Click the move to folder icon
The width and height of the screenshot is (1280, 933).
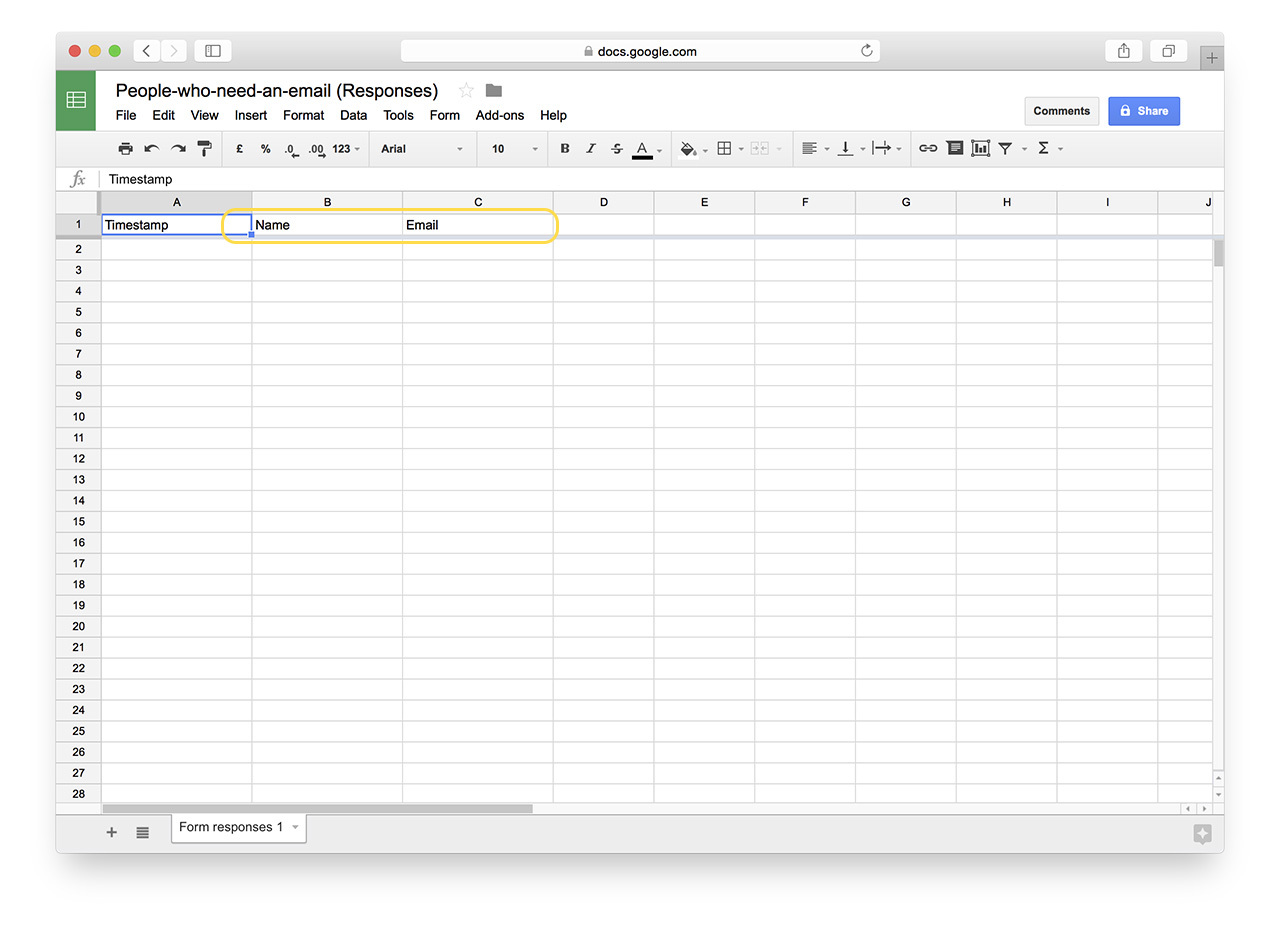pos(494,91)
